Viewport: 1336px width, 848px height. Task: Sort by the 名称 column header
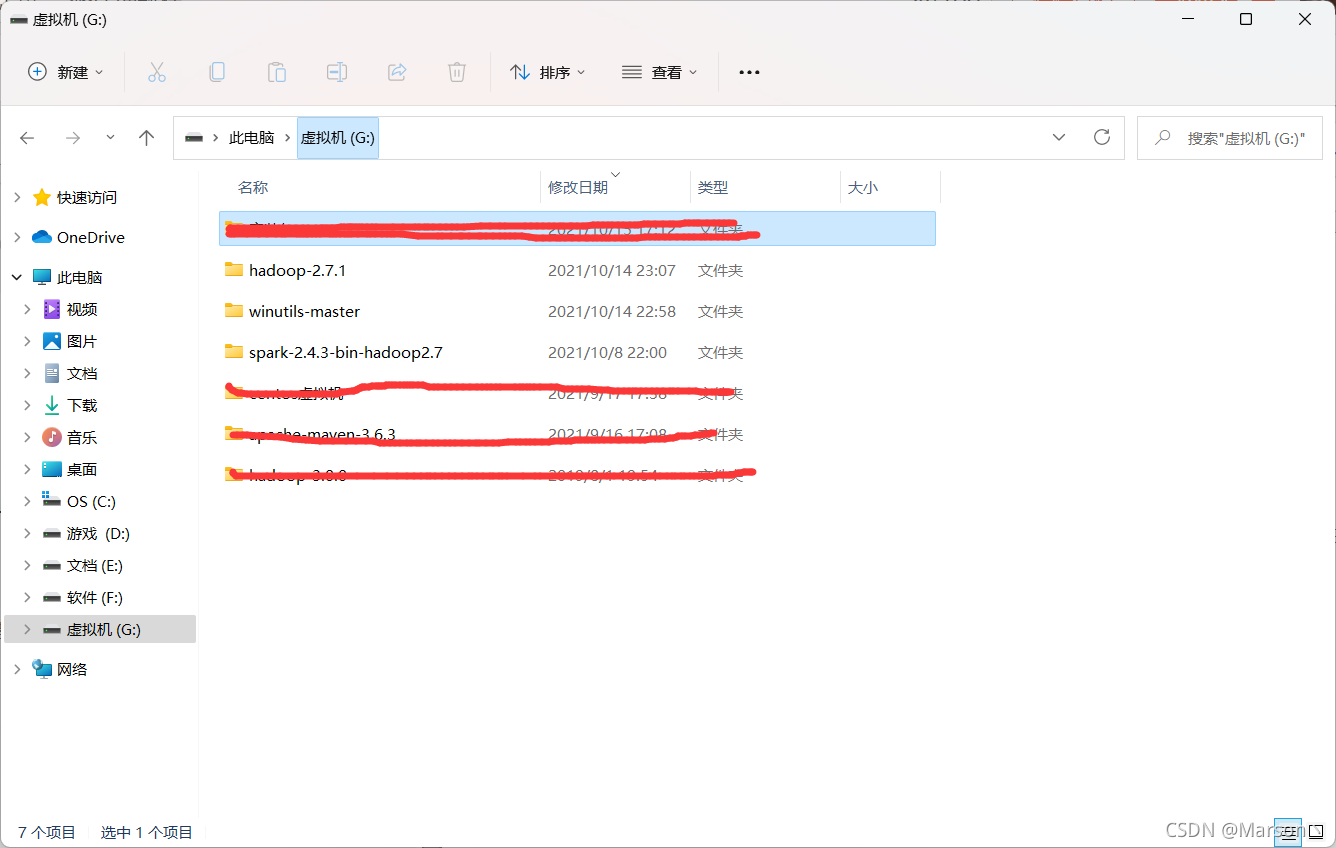(x=253, y=187)
